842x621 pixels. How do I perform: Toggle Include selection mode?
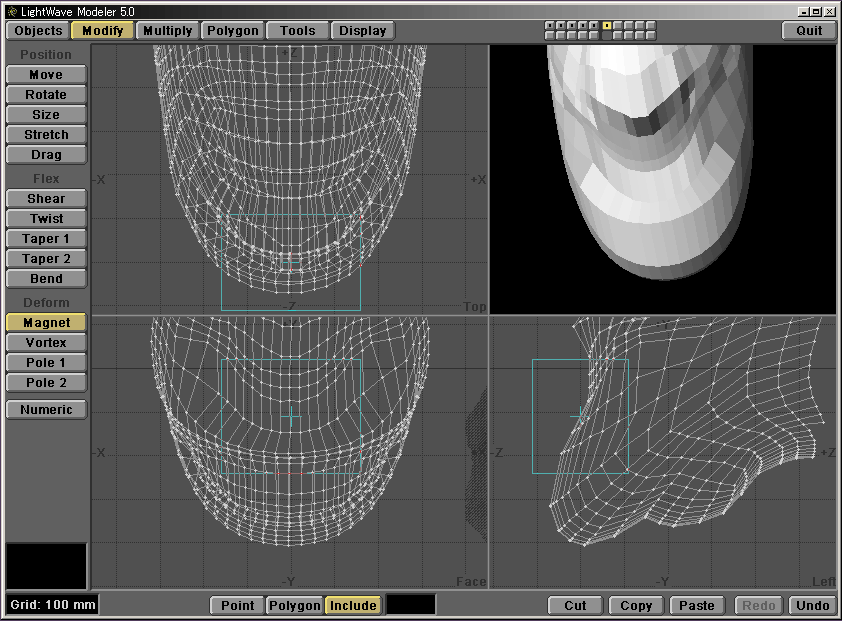[x=353, y=605]
